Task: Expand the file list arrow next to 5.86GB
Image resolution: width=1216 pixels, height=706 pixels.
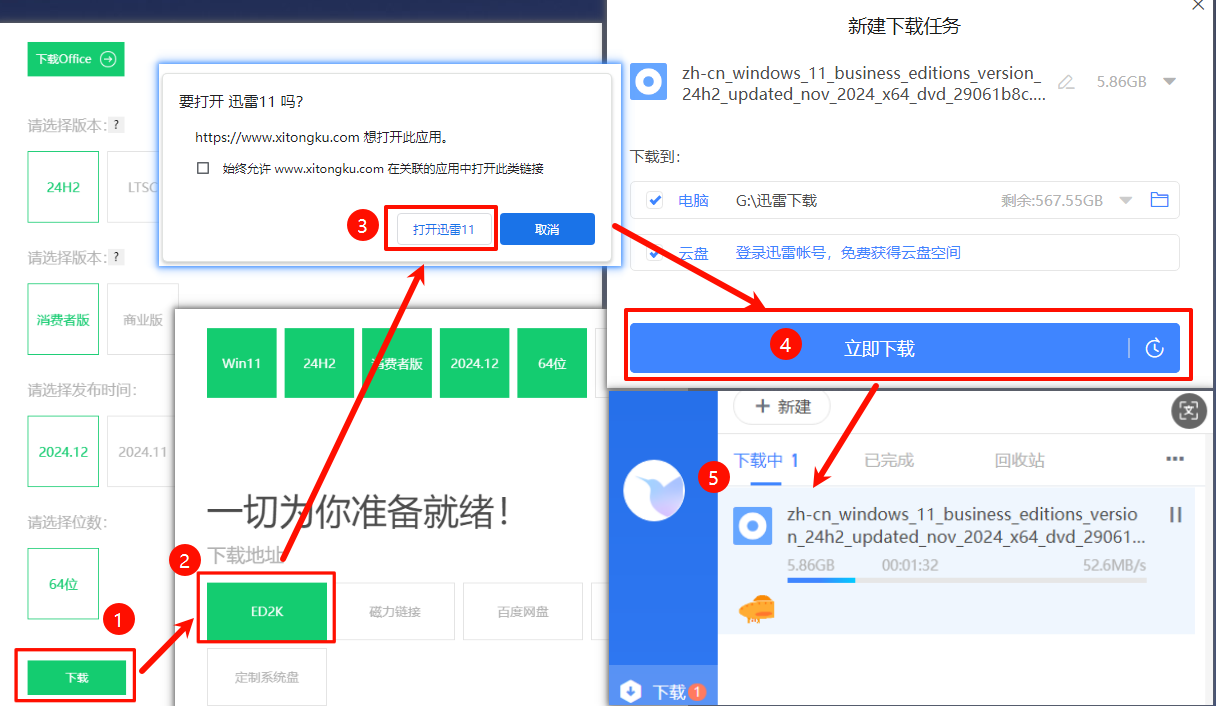Action: (1169, 82)
